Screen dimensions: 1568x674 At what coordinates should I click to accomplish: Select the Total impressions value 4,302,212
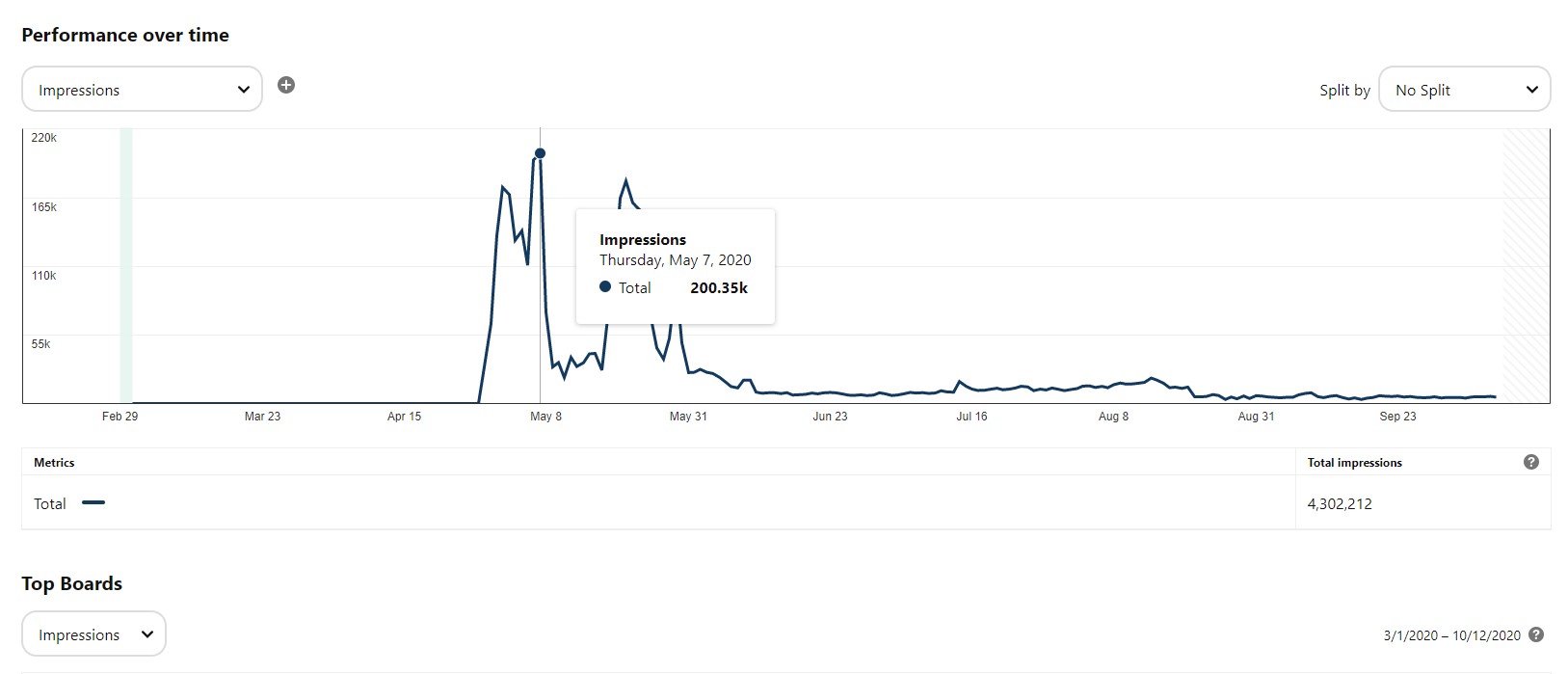[x=1340, y=503]
